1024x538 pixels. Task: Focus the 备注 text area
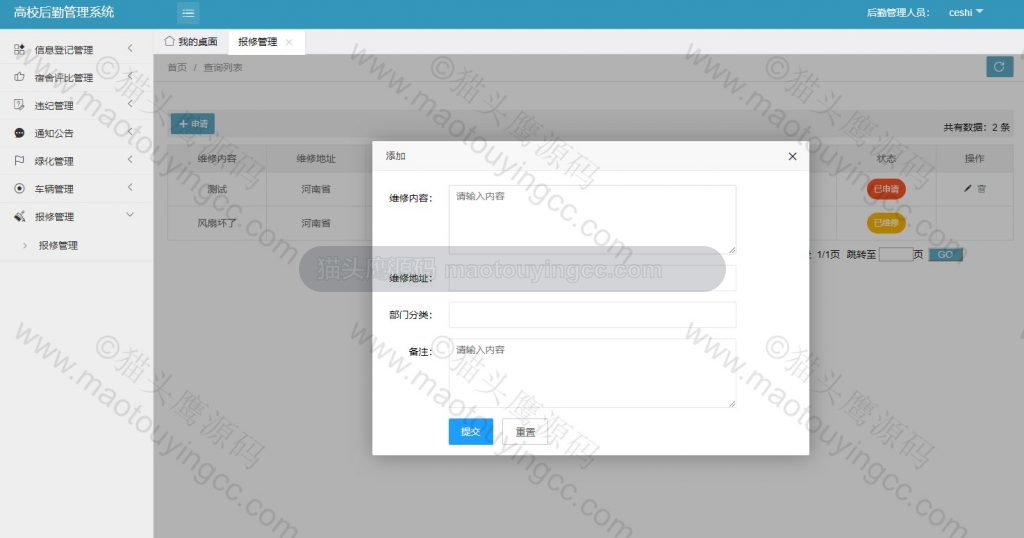coord(592,373)
